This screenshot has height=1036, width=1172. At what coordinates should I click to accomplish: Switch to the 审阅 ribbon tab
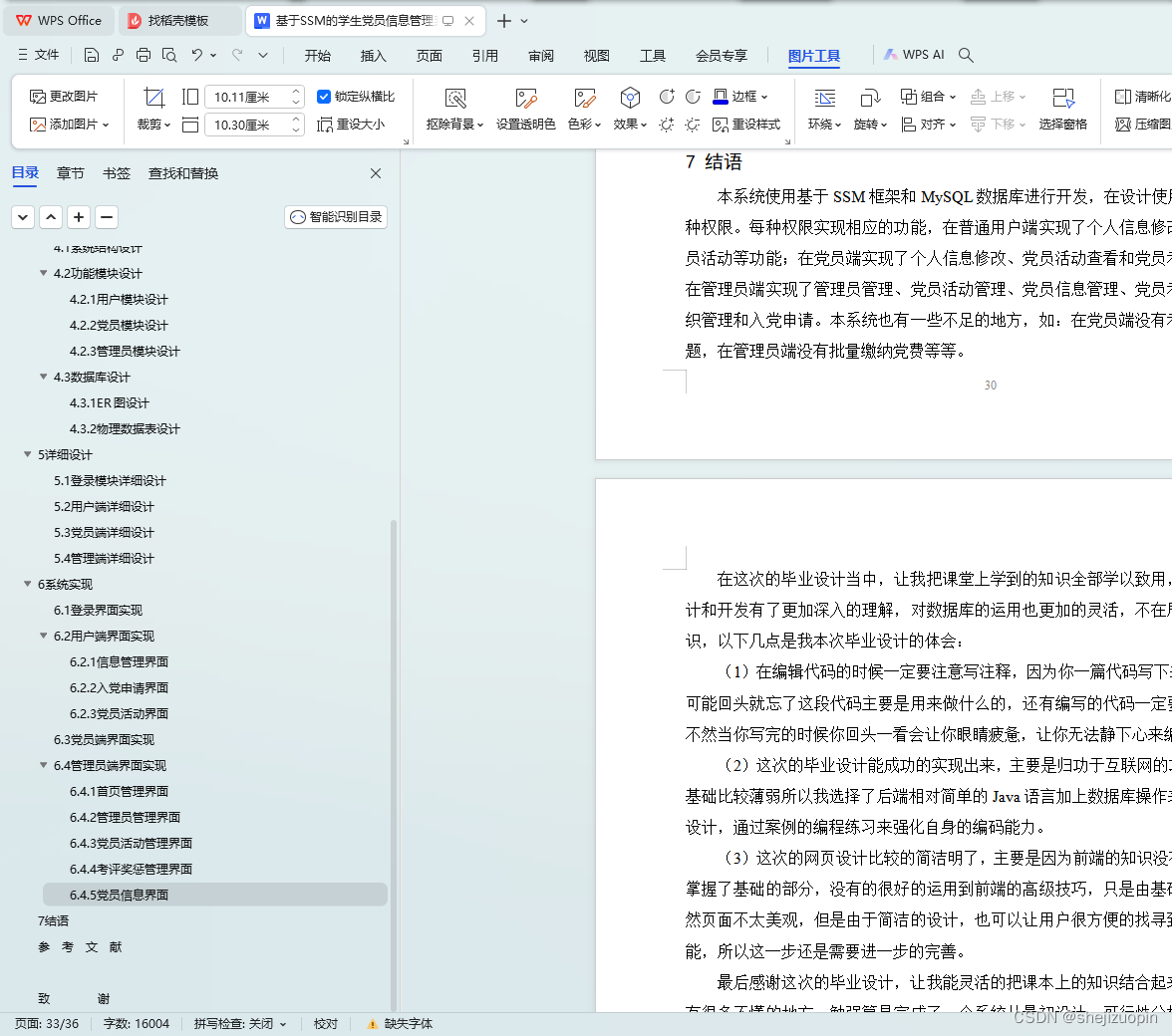pyautogui.click(x=541, y=55)
